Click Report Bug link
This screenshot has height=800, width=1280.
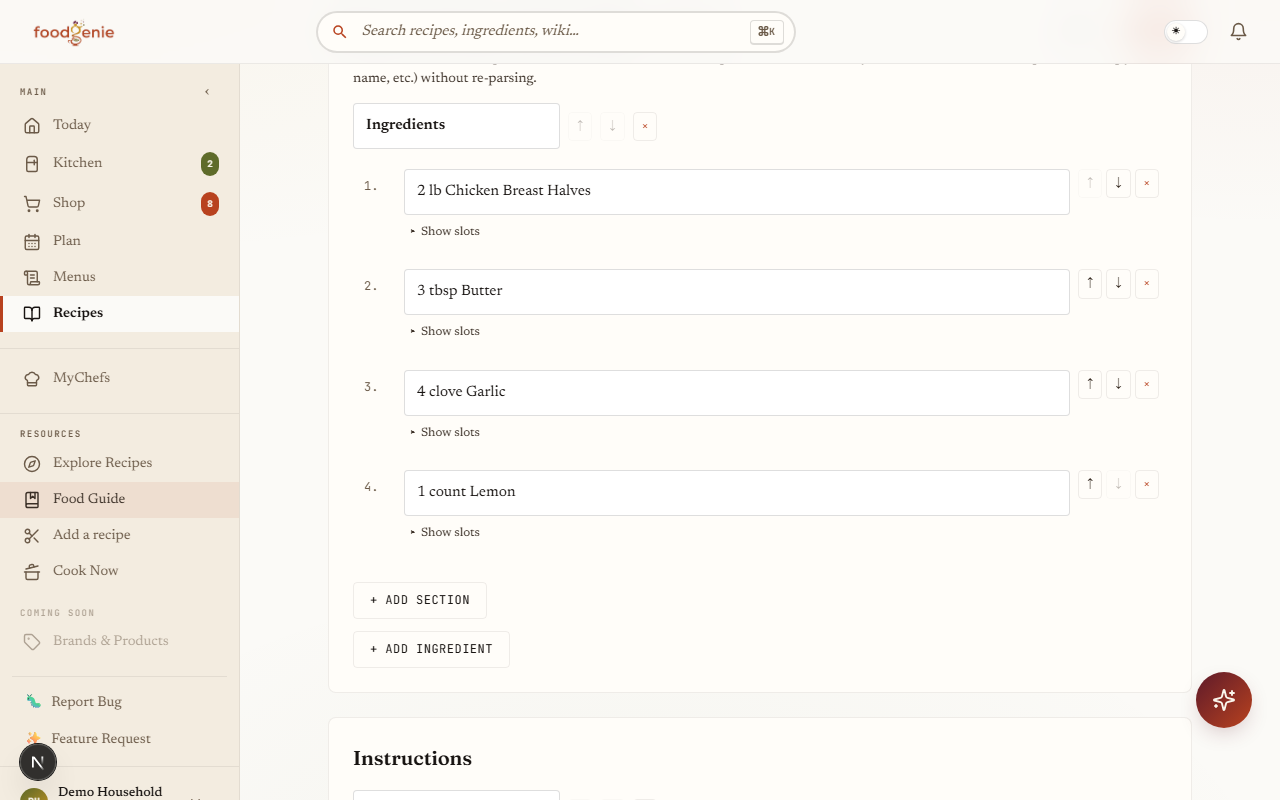120,702
